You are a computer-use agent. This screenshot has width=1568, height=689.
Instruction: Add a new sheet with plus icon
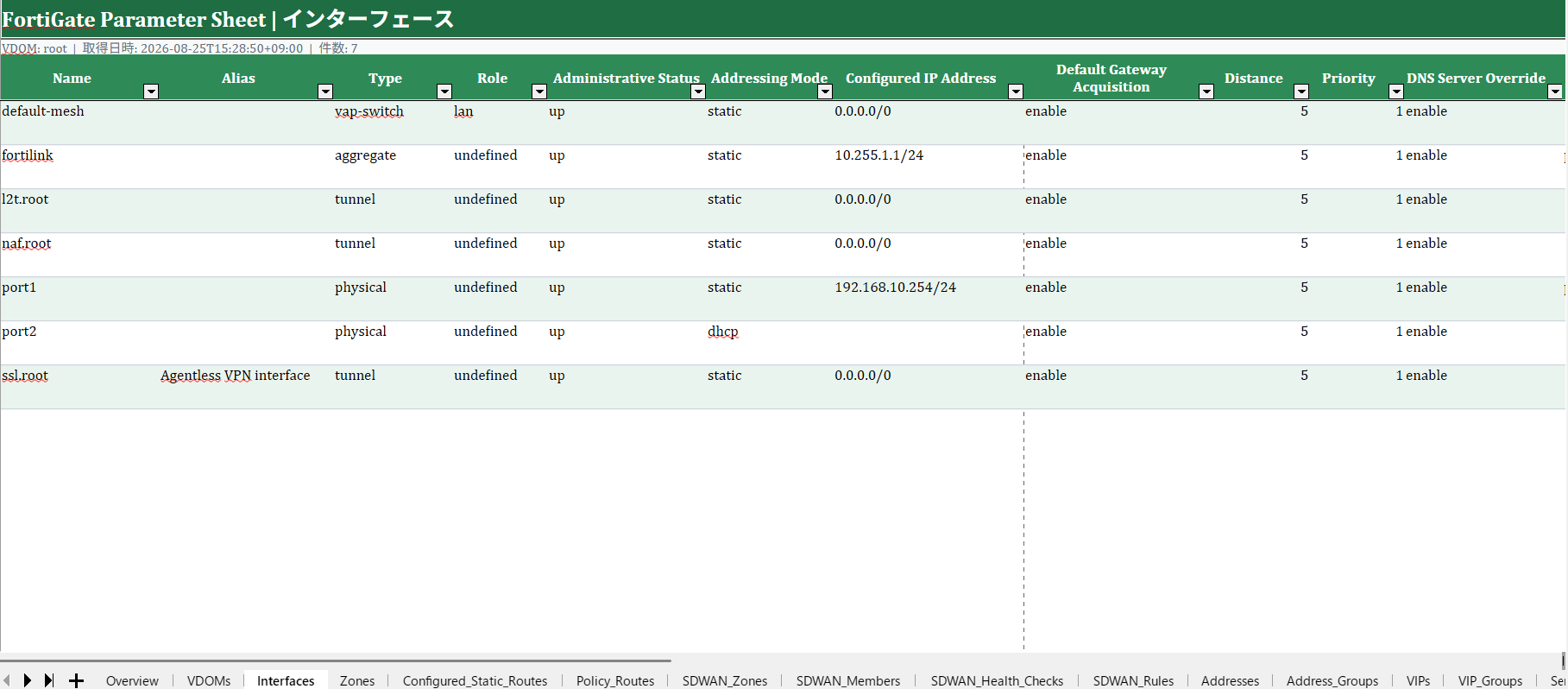point(76,680)
